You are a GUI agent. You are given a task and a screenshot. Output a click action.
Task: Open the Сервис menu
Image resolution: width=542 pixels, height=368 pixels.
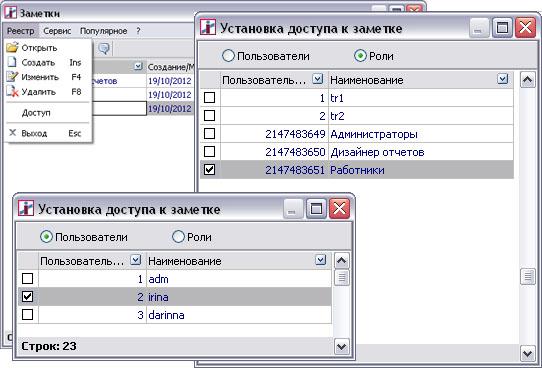point(57,31)
